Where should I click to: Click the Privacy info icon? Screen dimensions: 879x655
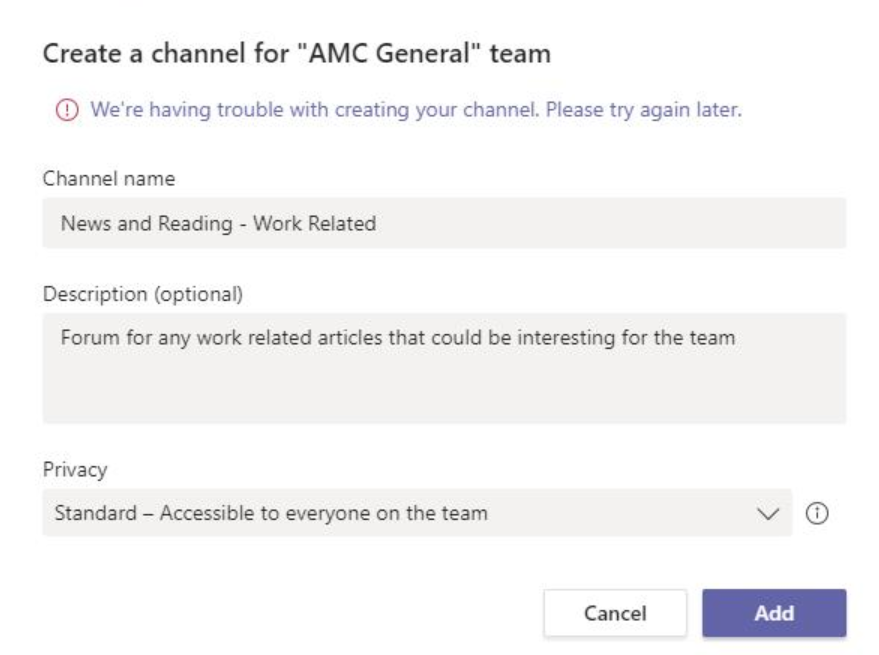[817, 514]
